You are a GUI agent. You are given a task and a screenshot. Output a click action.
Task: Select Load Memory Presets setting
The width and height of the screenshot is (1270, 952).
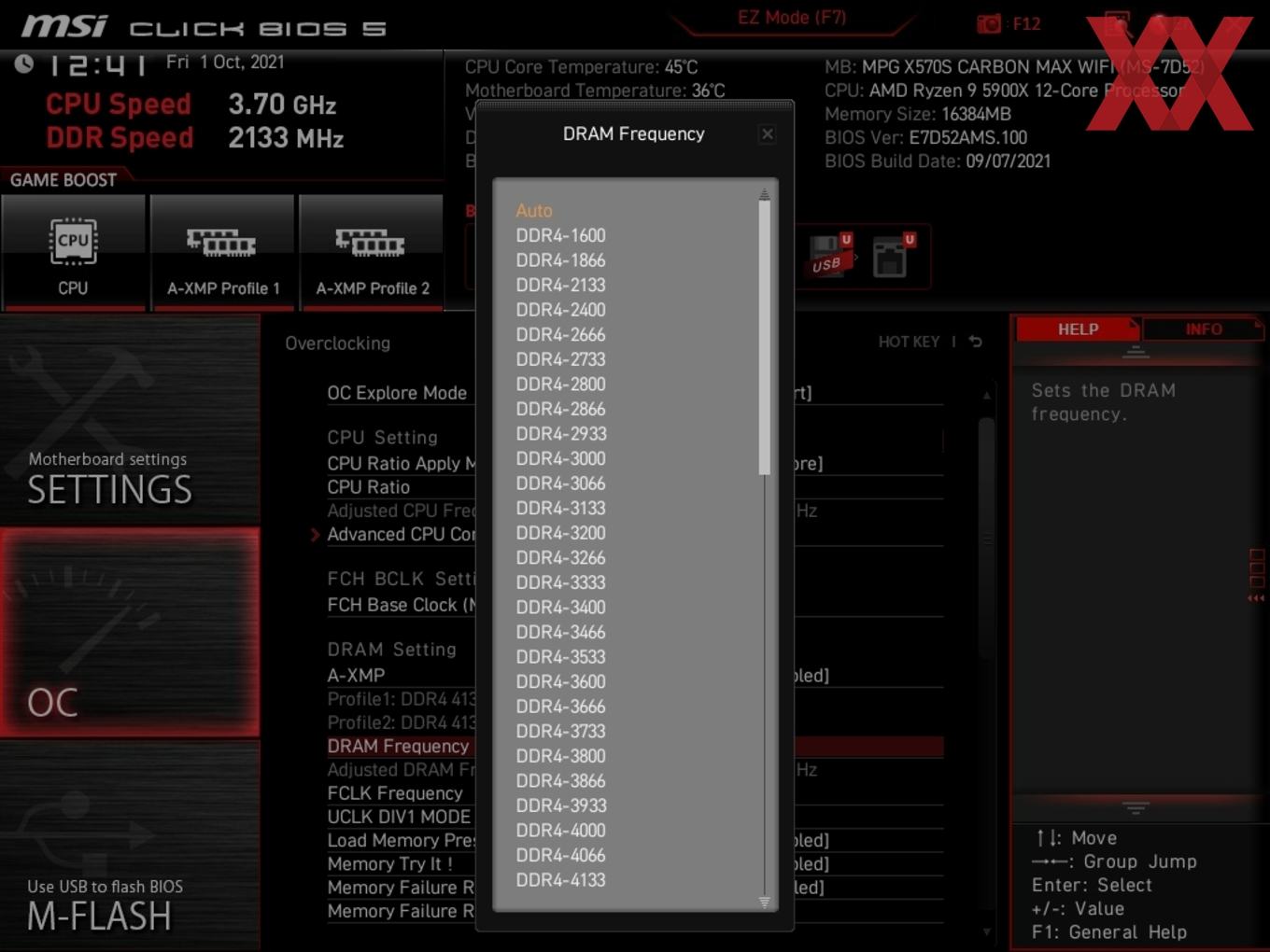(x=401, y=841)
